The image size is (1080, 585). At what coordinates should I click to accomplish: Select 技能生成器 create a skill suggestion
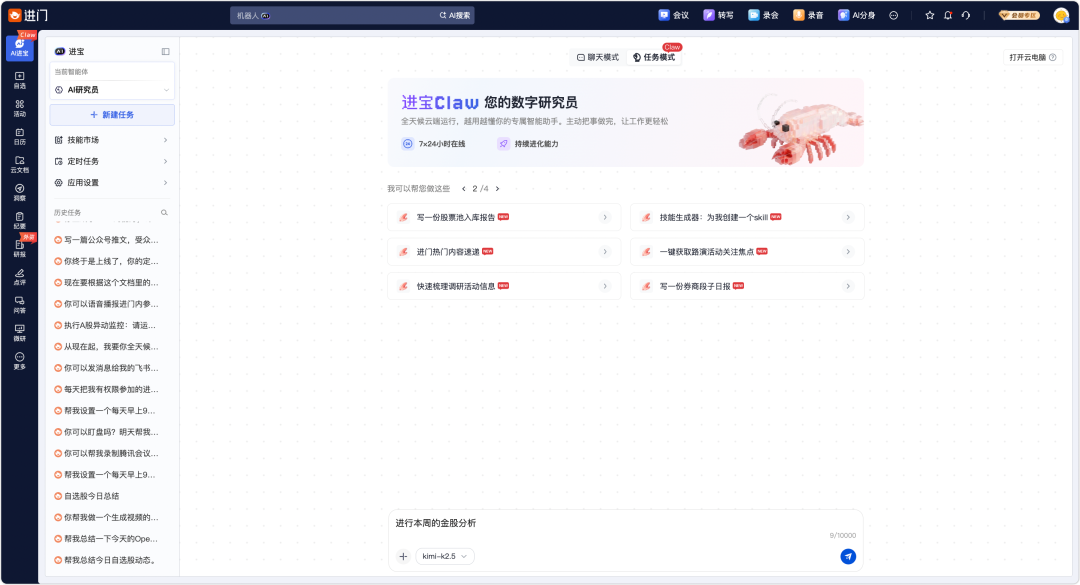coord(747,217)
